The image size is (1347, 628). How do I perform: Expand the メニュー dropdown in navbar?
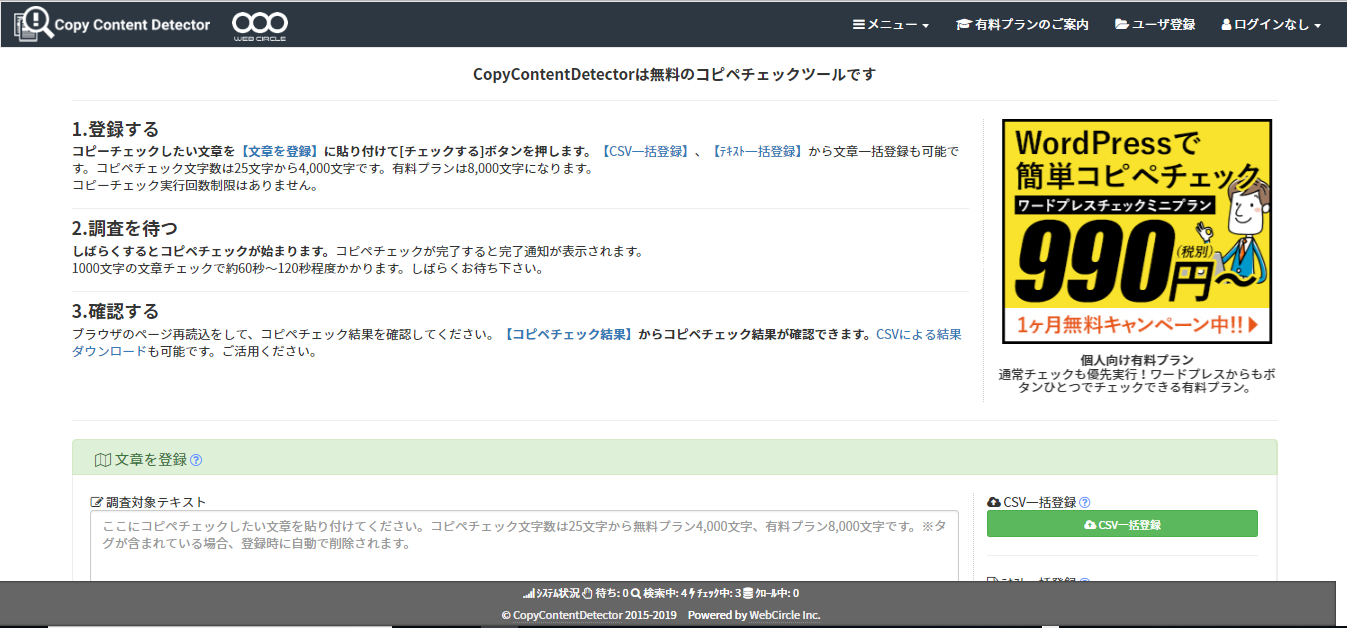tap(890, 24)
